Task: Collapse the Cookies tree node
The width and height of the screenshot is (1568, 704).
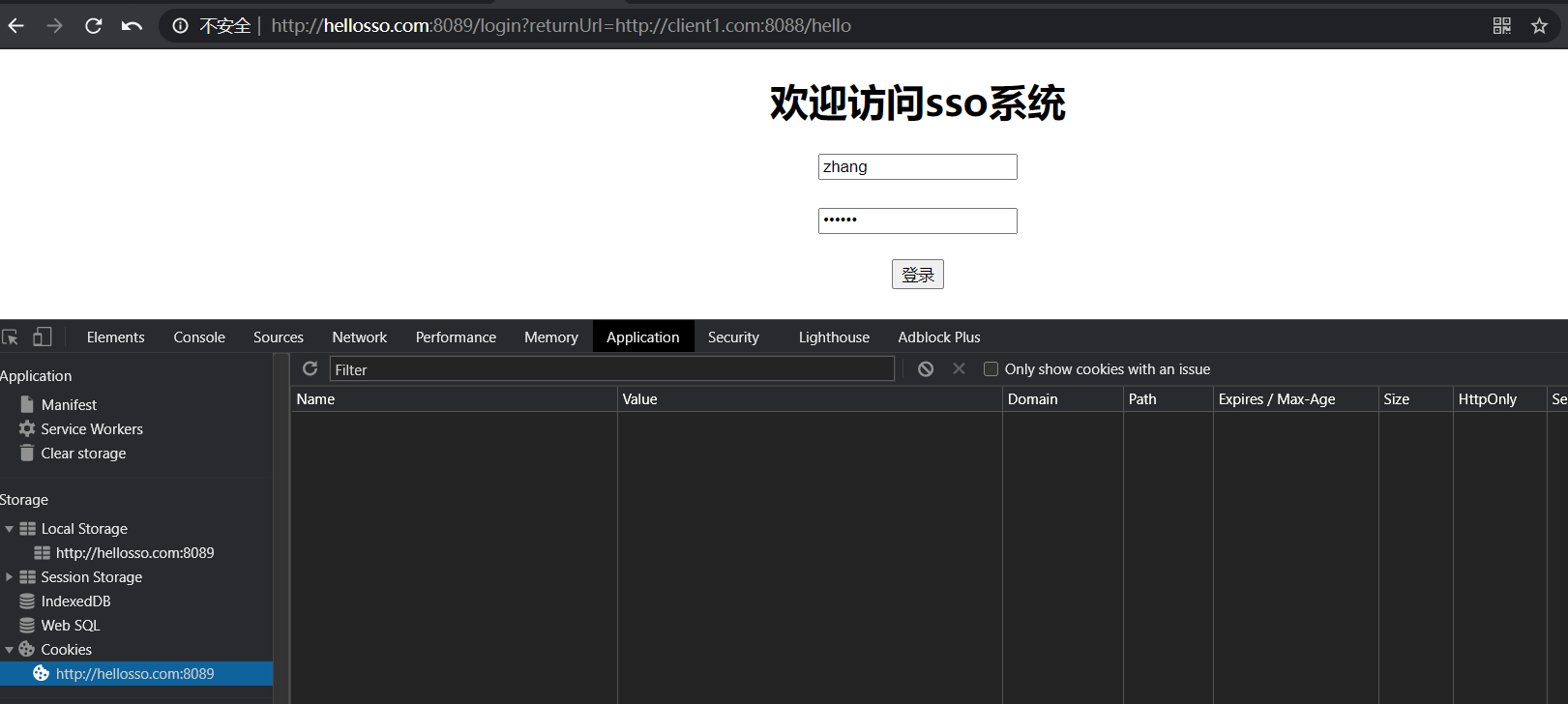Action: click(x=9, y=650)
